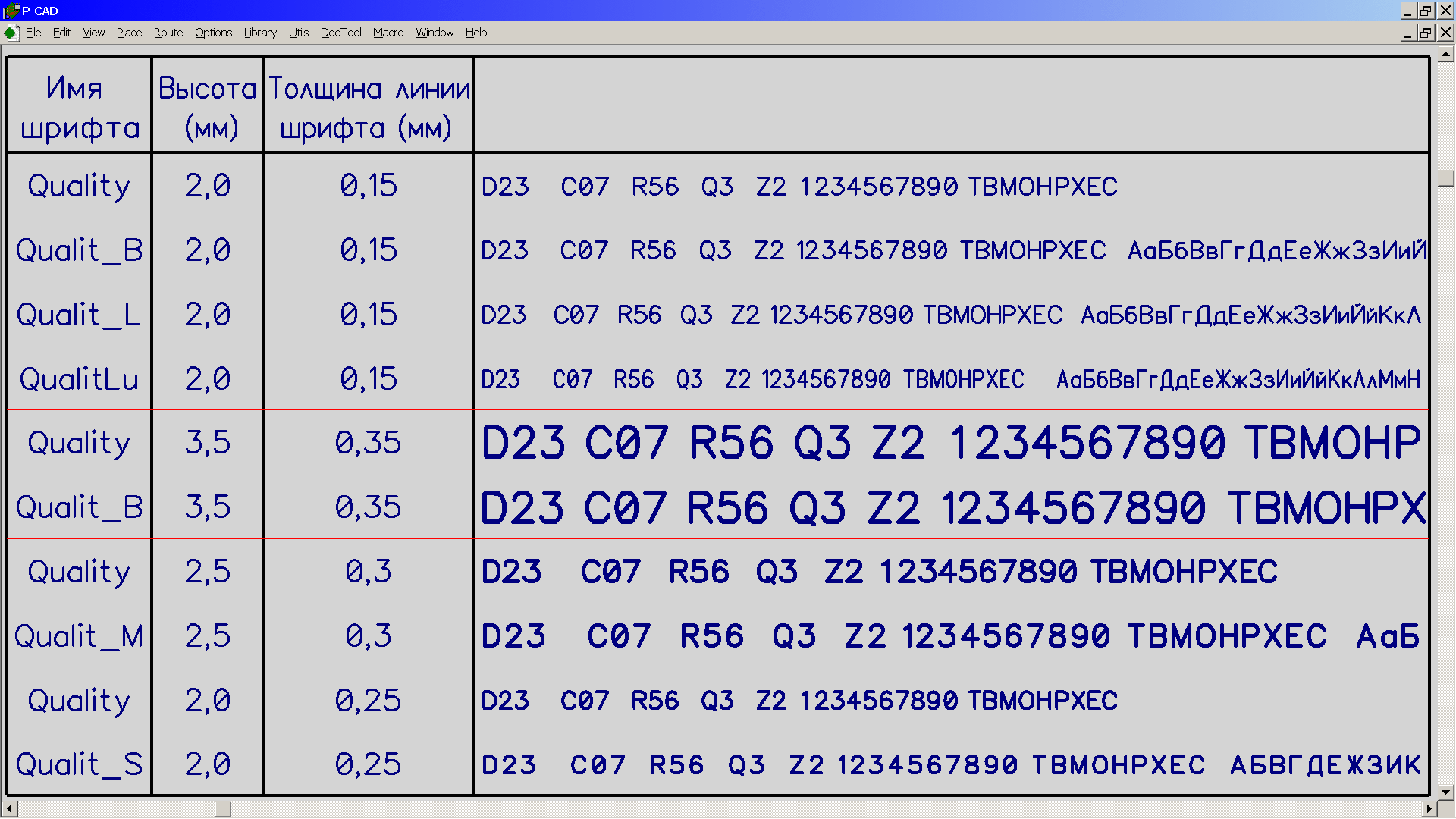
Task: Open the Help menu
Action: 475,33
